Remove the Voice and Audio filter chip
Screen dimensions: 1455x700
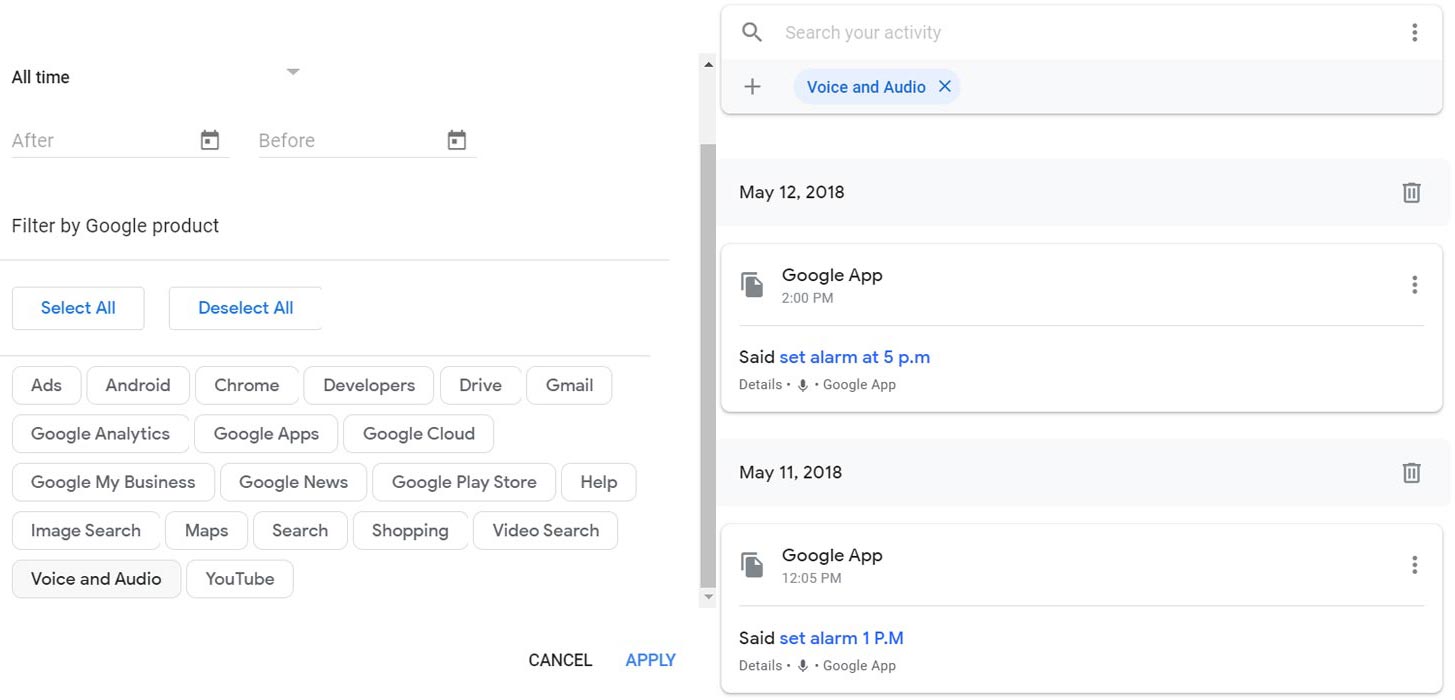point(944,87)
